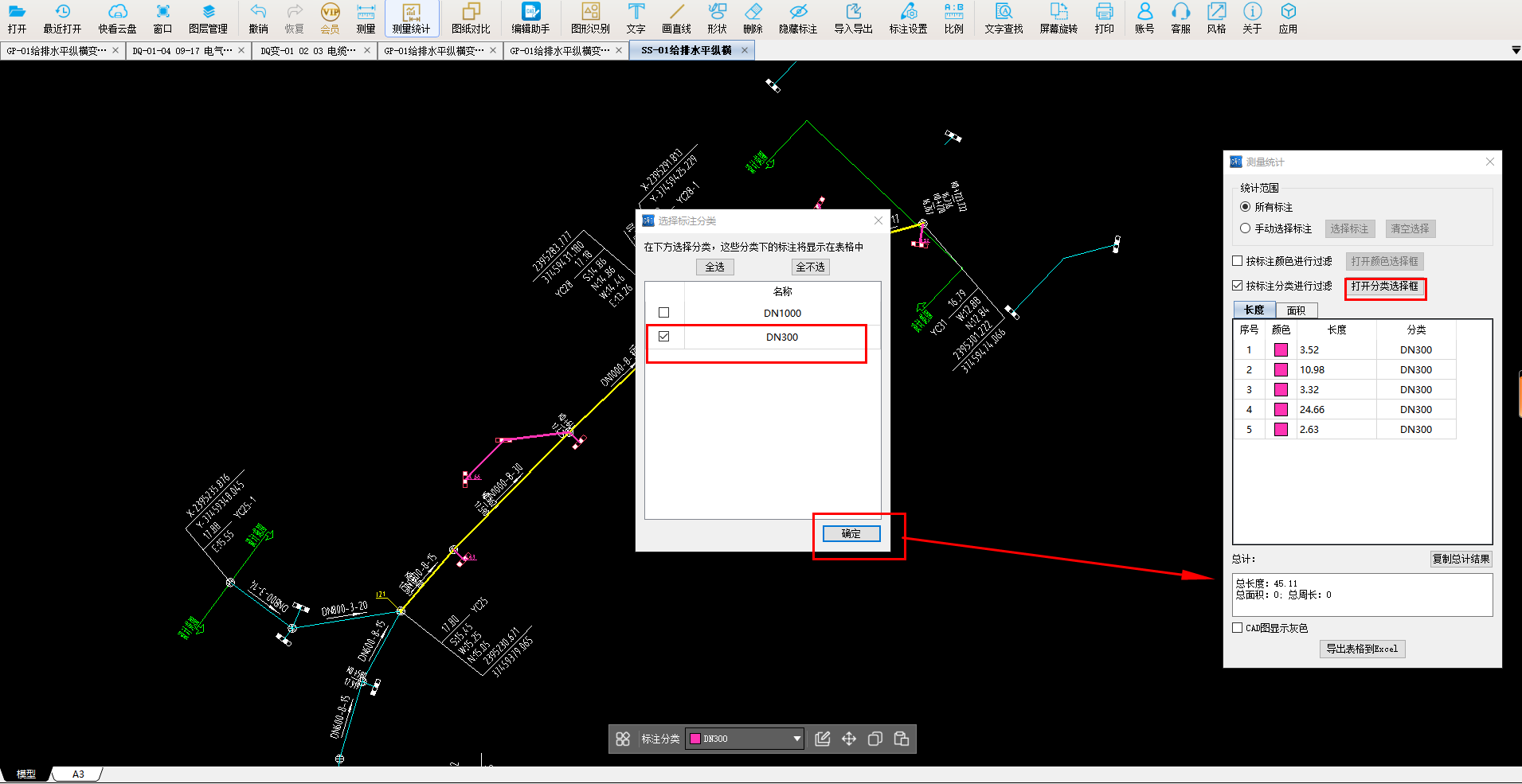Click the 打印 print icon
The height and width of the screenshot is (784, 1522).
coord(1104,18)
